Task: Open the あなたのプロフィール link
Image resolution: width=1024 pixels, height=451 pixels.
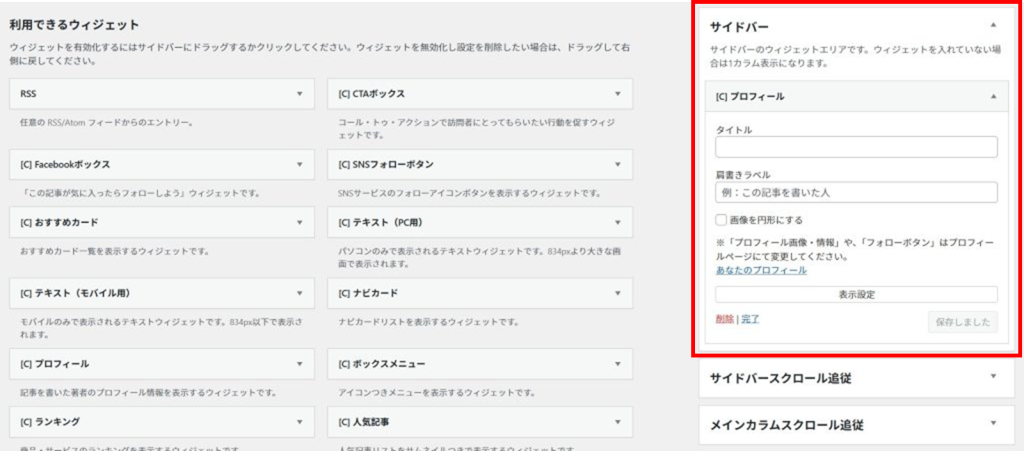Action: tap(761, 270)
